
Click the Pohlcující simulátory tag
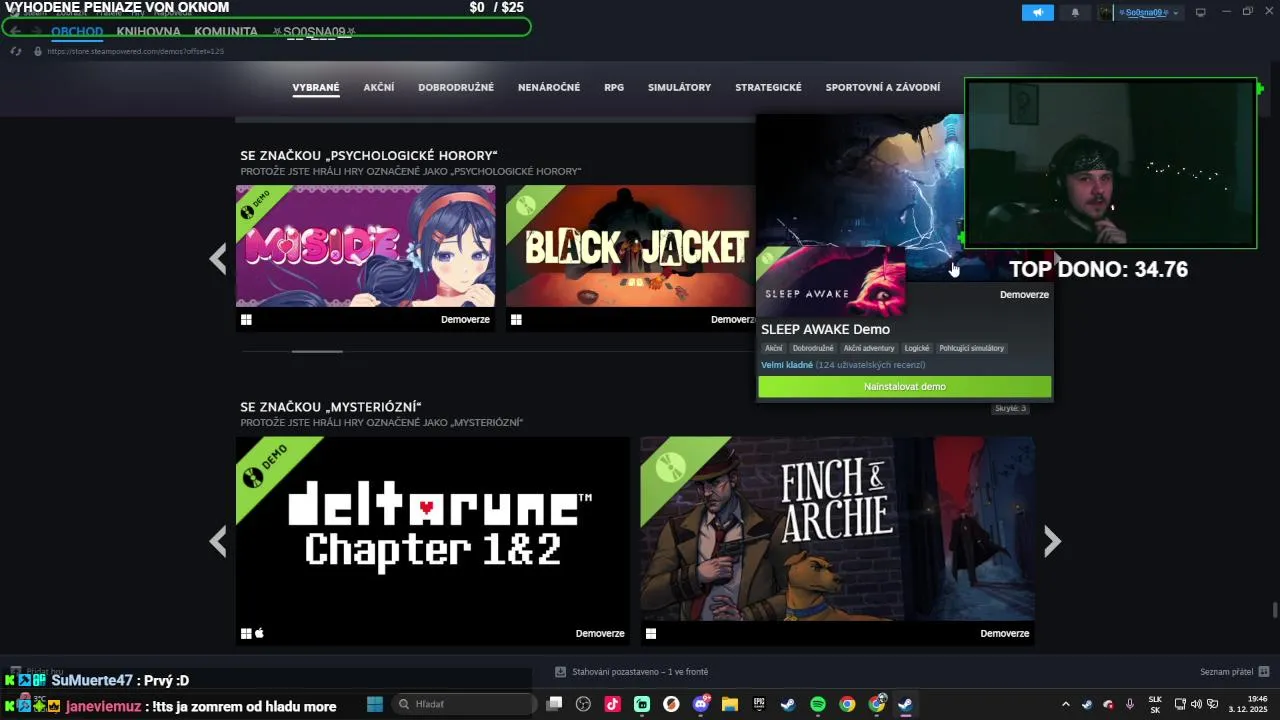pos(972,348)
